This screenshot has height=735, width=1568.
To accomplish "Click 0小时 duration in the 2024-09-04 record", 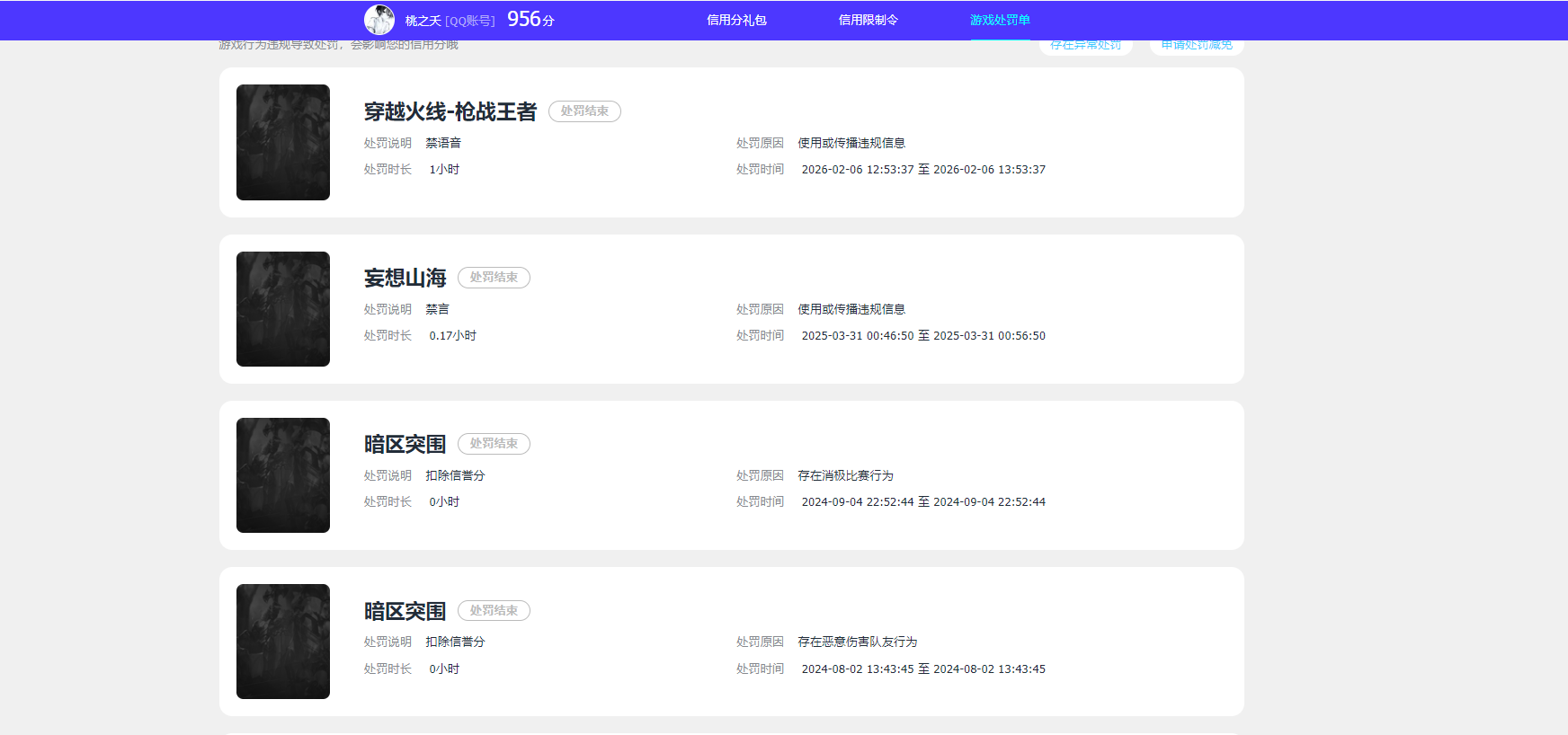I will [444, 501].
